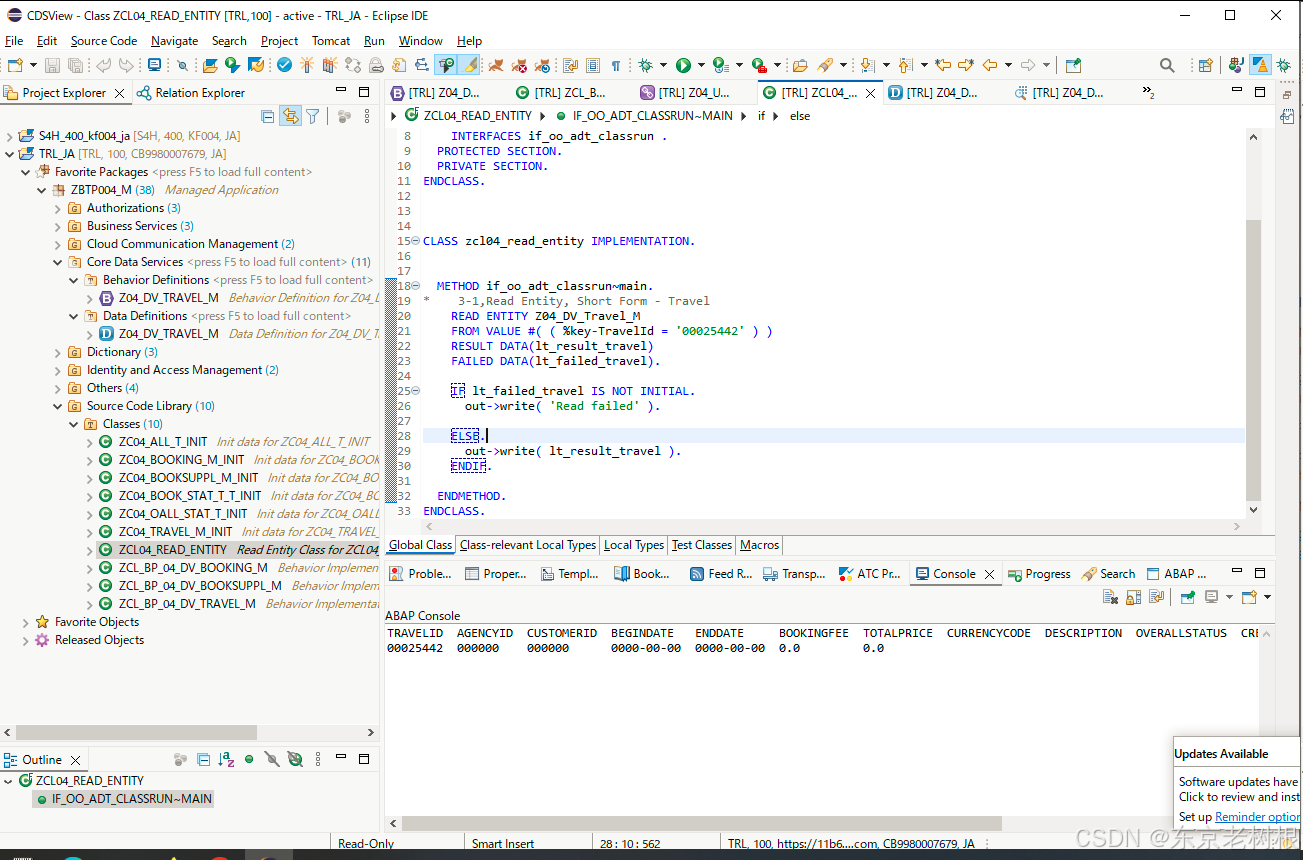Switch to Class-relevant Local Types tab
Screen dimensions: 1303x860
click(528, 545)
